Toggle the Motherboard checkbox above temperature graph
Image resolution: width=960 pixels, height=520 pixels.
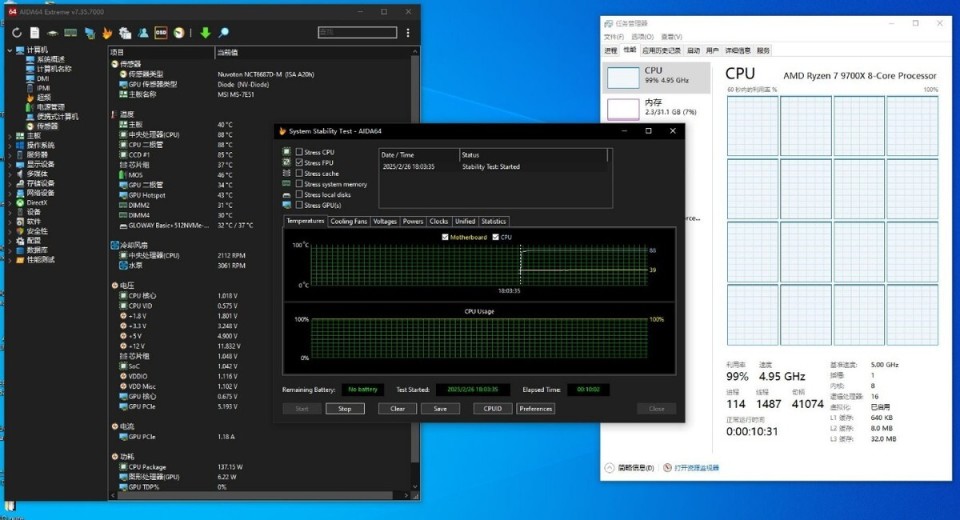coord(445,237)
